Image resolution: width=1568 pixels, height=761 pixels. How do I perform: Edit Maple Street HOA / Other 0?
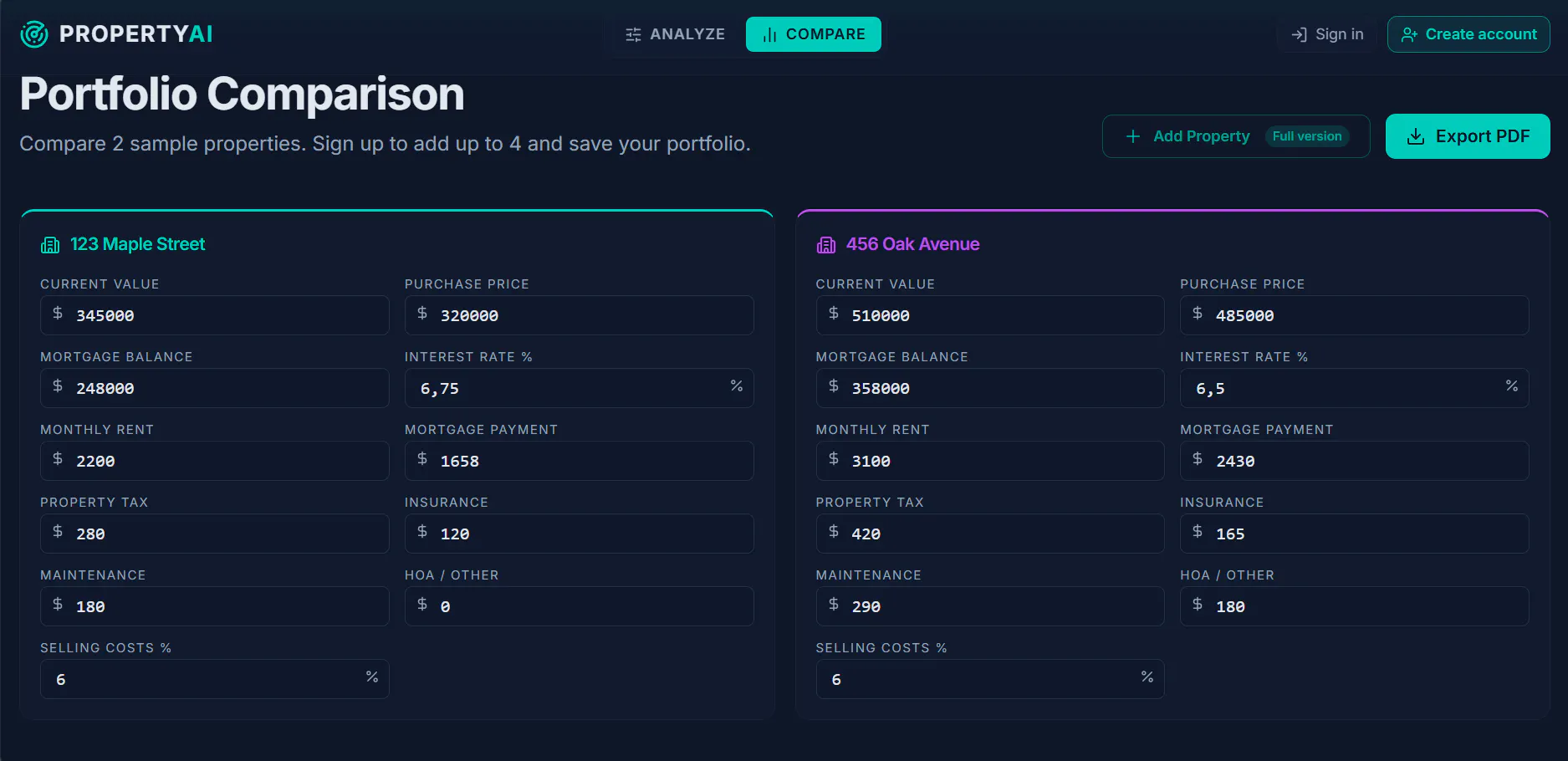click(580, 606)
